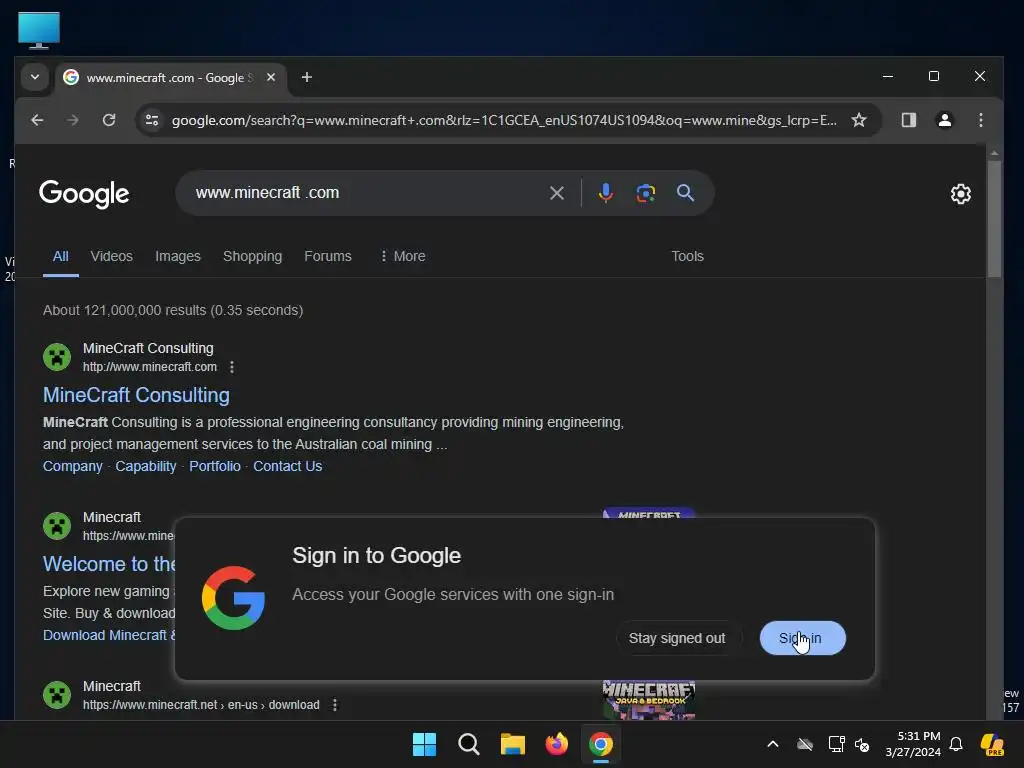Open This PC desktop icon
This screenshot has width=1024, height=768.
[39, 30]
